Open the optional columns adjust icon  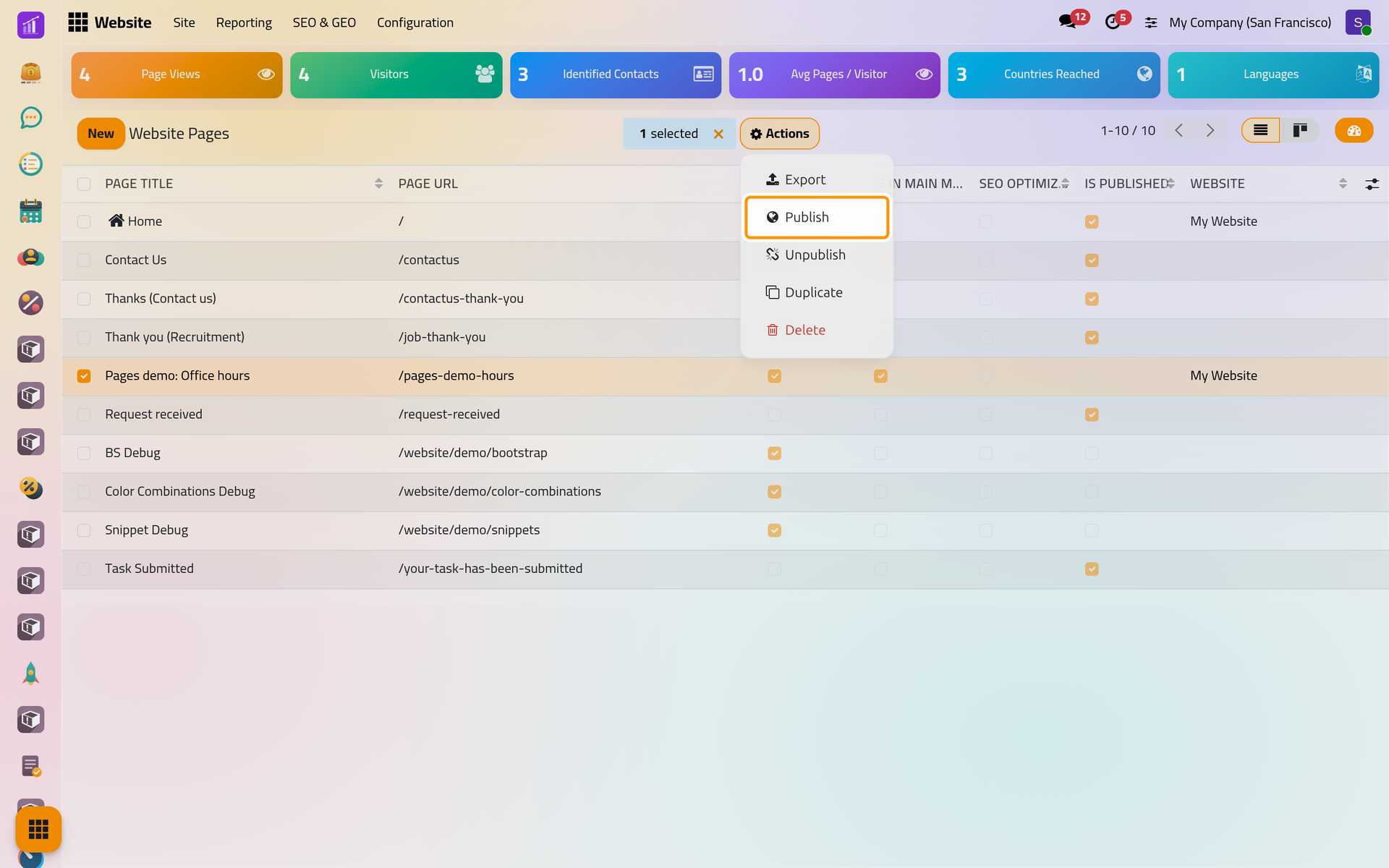1372,184
